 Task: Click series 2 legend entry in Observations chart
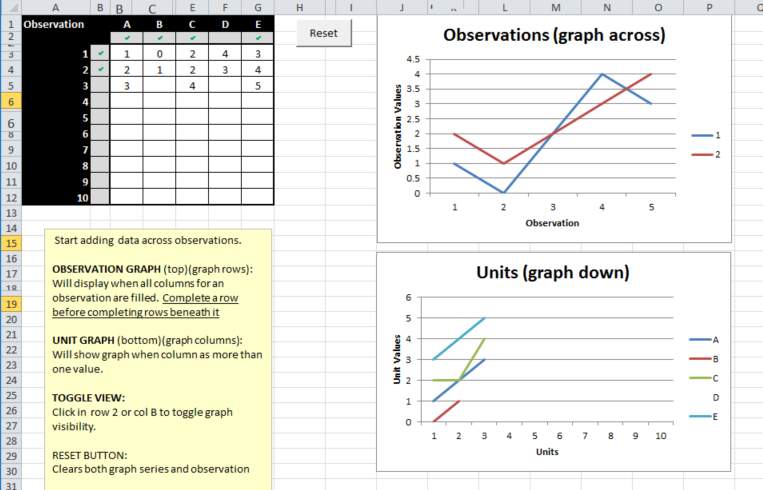point(706,155)
